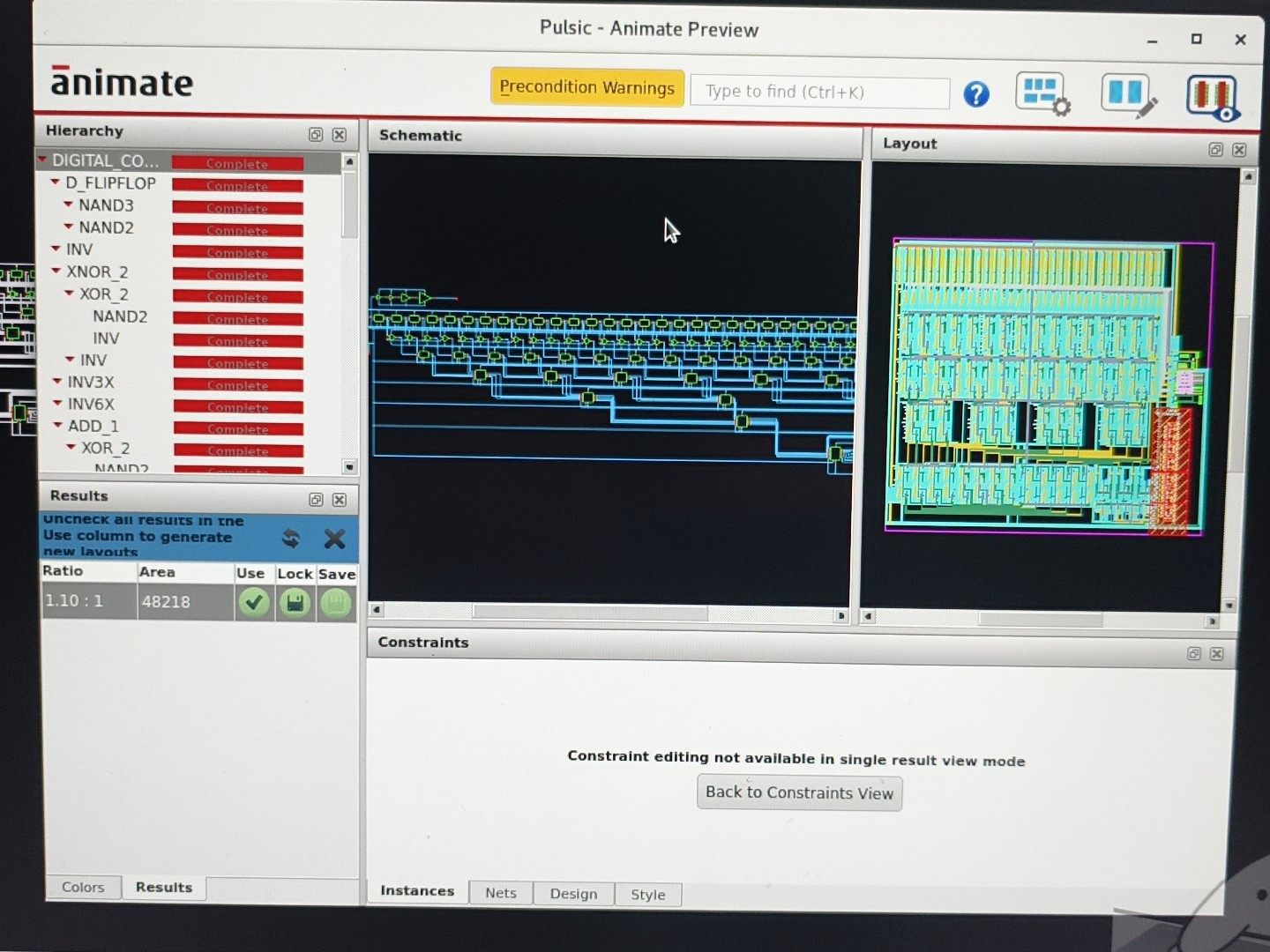This screenshot has height=952, width=1270.
Task: Close the Hierarchy panel
Action: (340, 135)
